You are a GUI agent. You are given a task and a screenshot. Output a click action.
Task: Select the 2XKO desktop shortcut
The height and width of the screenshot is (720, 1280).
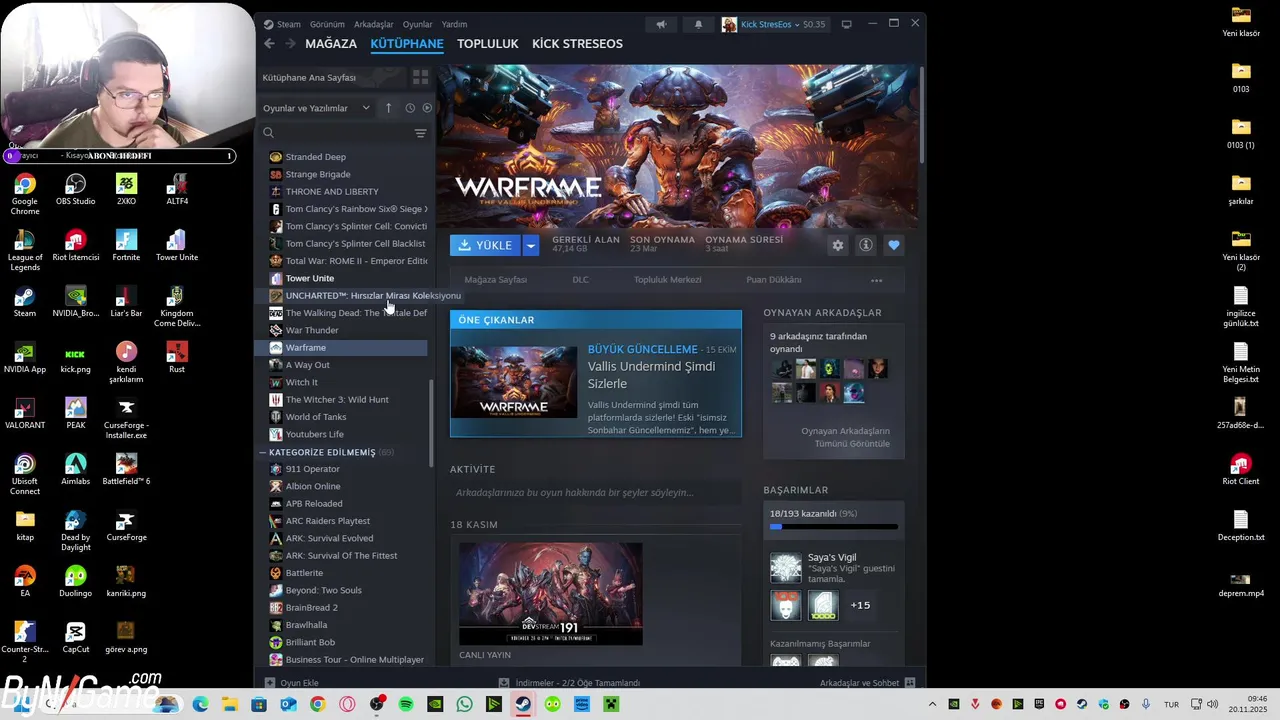click(x=126, y=189)
